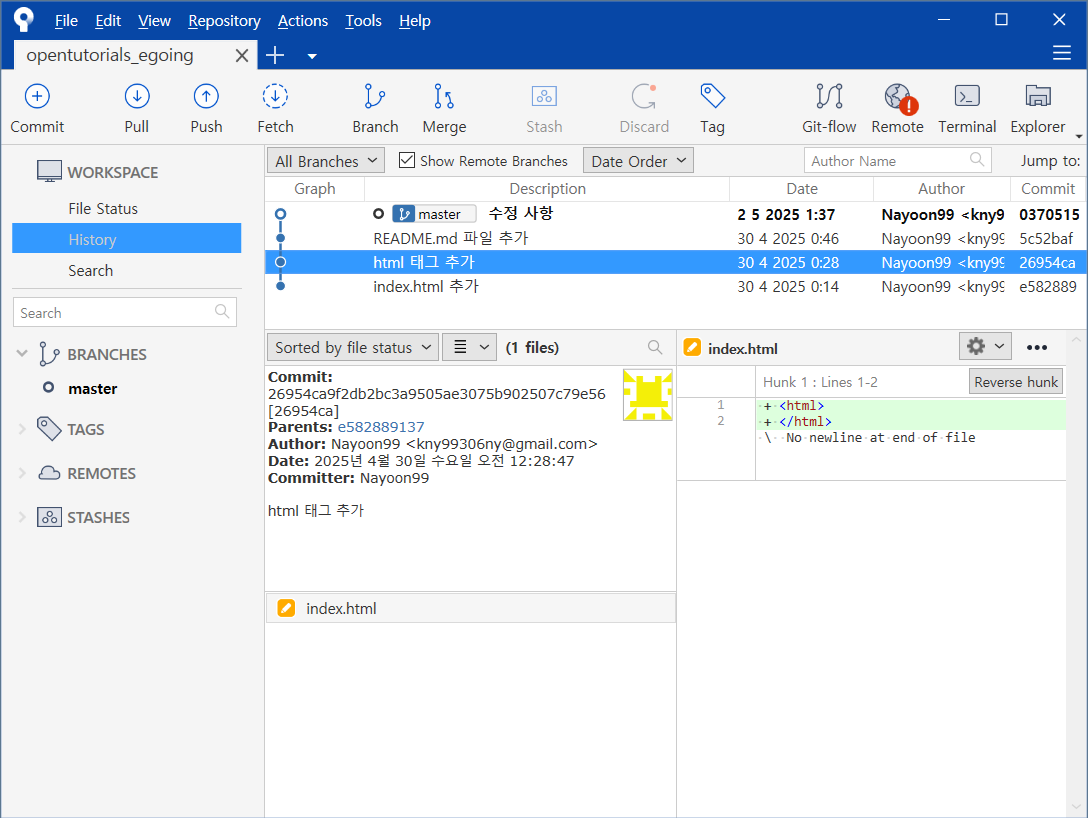Select Search in the workspace sidebar

point(90,270)
